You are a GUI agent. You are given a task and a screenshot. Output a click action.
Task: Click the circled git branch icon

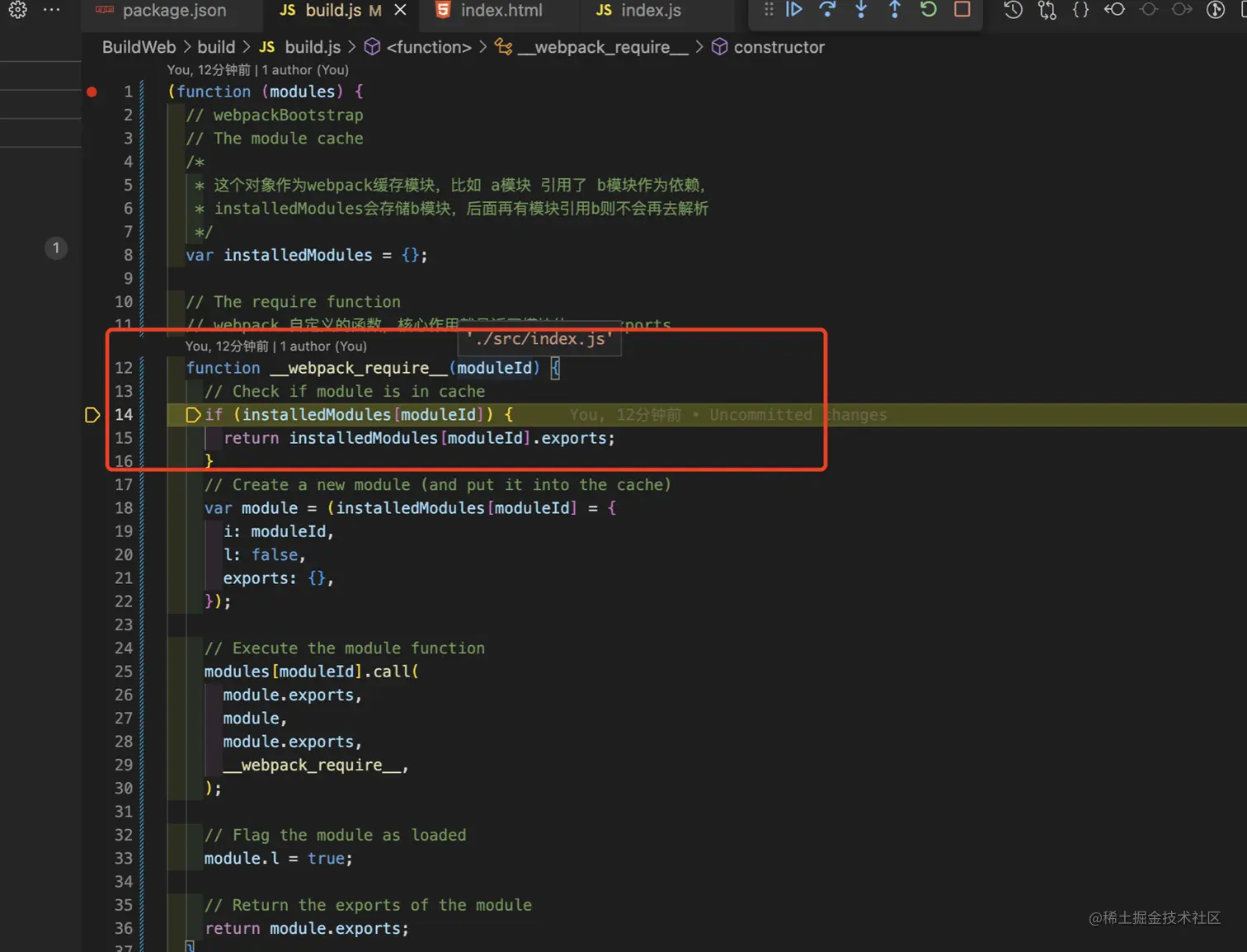(1216, 10)
